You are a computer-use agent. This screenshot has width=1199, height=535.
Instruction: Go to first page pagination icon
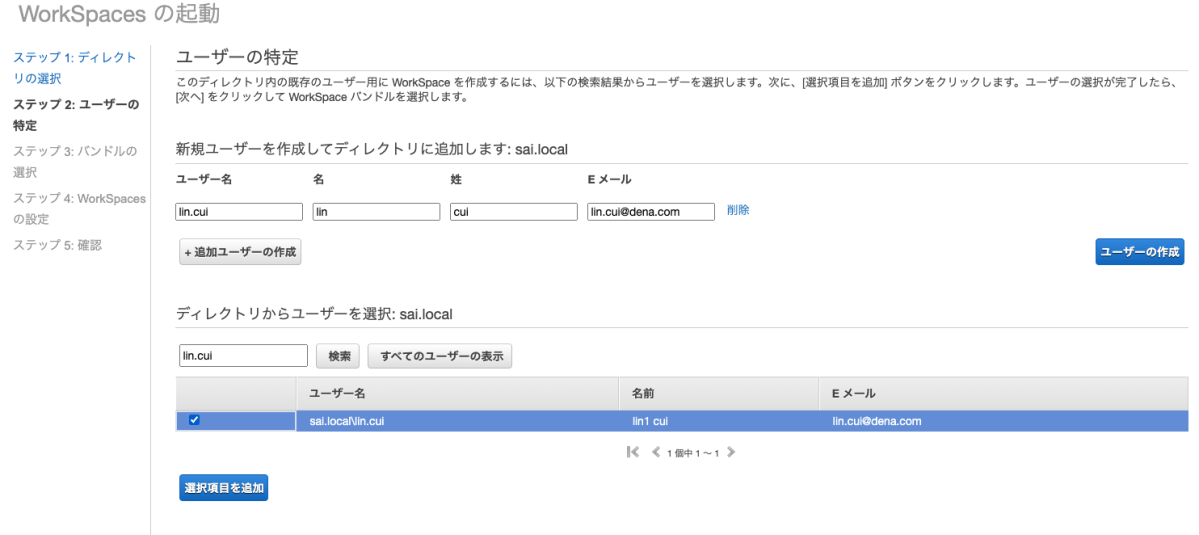pyautogui.click(x=632, y=452)
